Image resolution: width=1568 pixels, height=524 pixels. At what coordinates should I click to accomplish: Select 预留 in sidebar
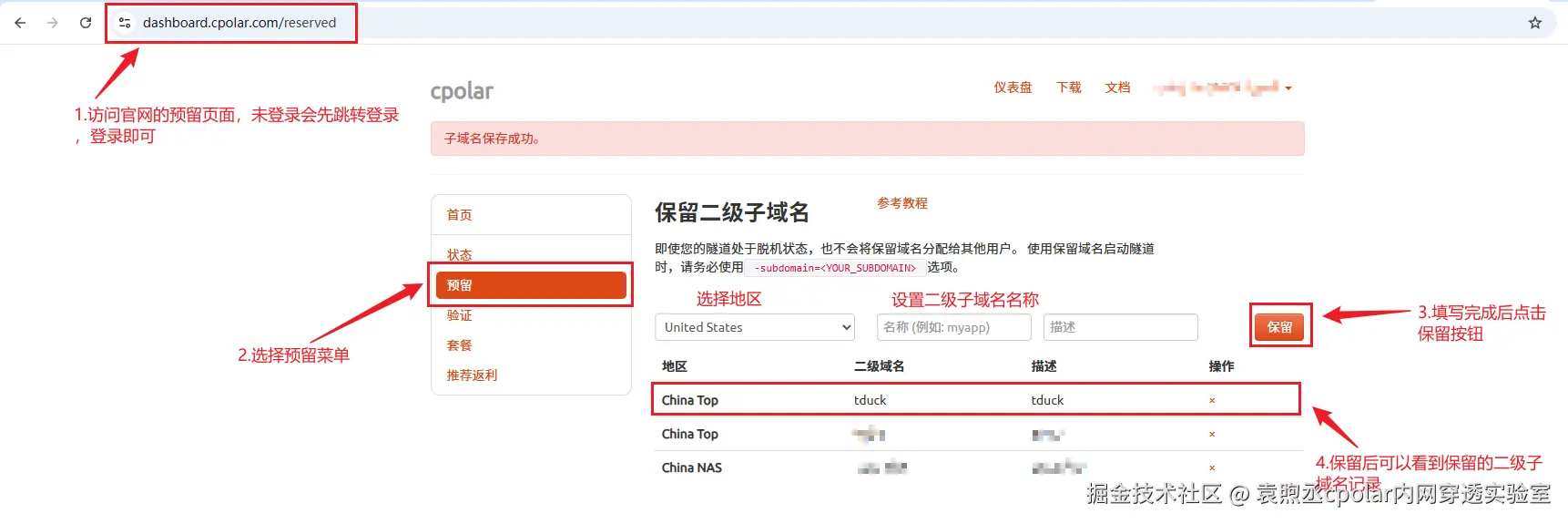[531, 285]
